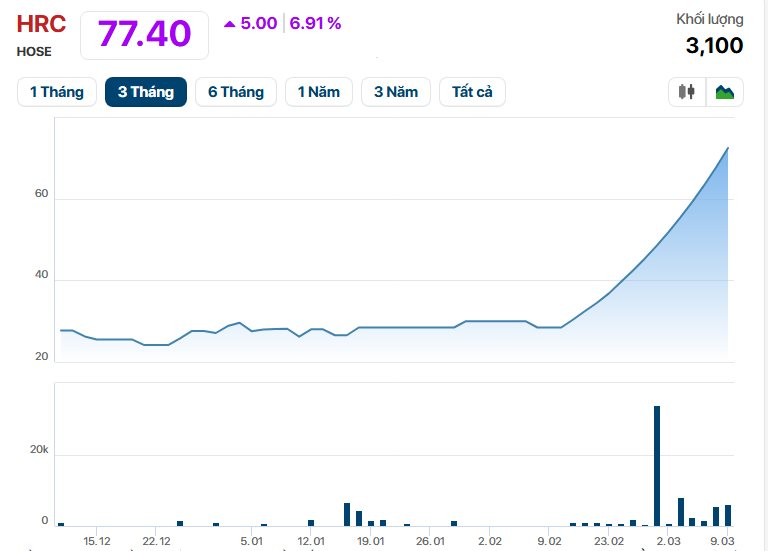Click the 23.02 date label on x-axis
768x551 pixels.
point(609,541)
